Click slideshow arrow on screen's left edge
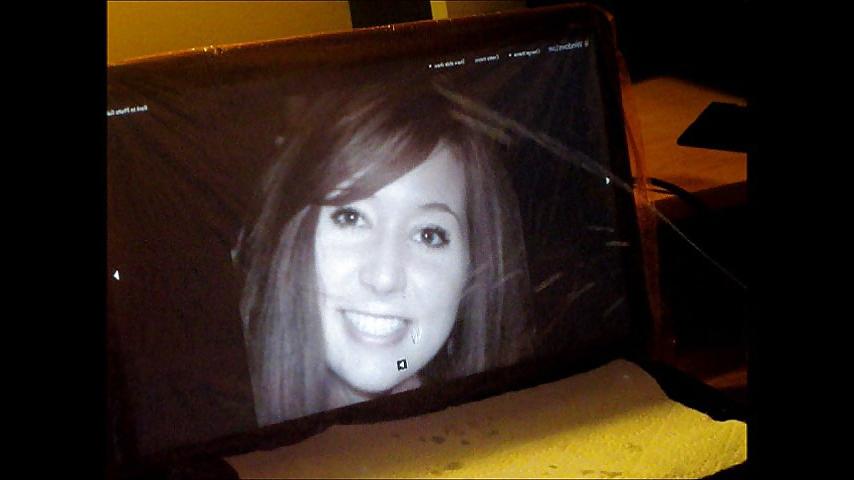 coord(116,275)
